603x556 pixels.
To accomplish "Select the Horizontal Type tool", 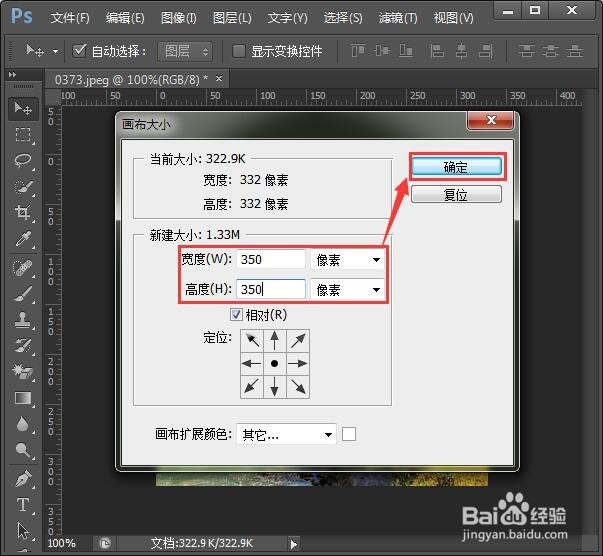I will click(x=23, y=504).
